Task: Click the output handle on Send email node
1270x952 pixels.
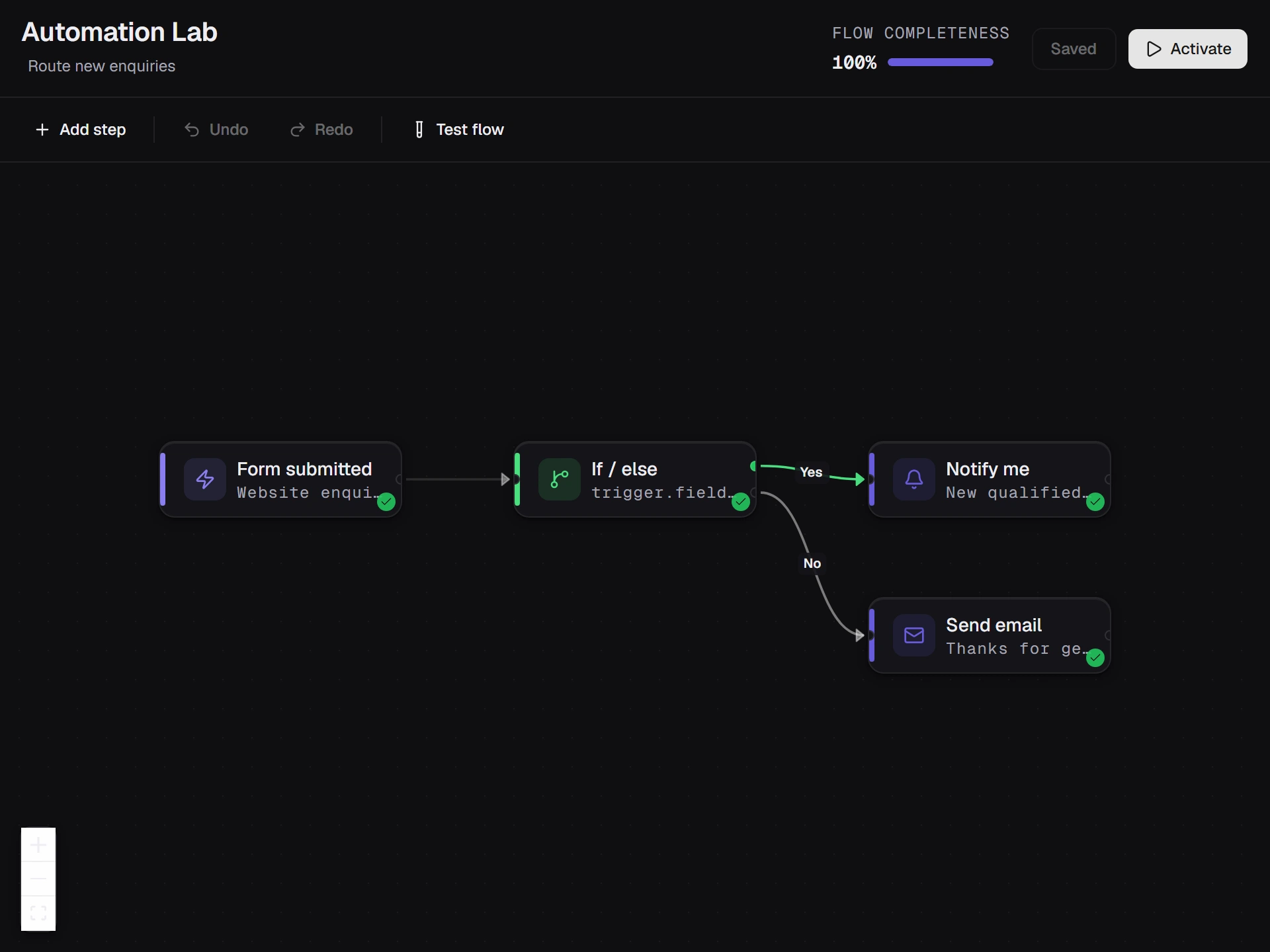Action: (x=1108, y=635)
